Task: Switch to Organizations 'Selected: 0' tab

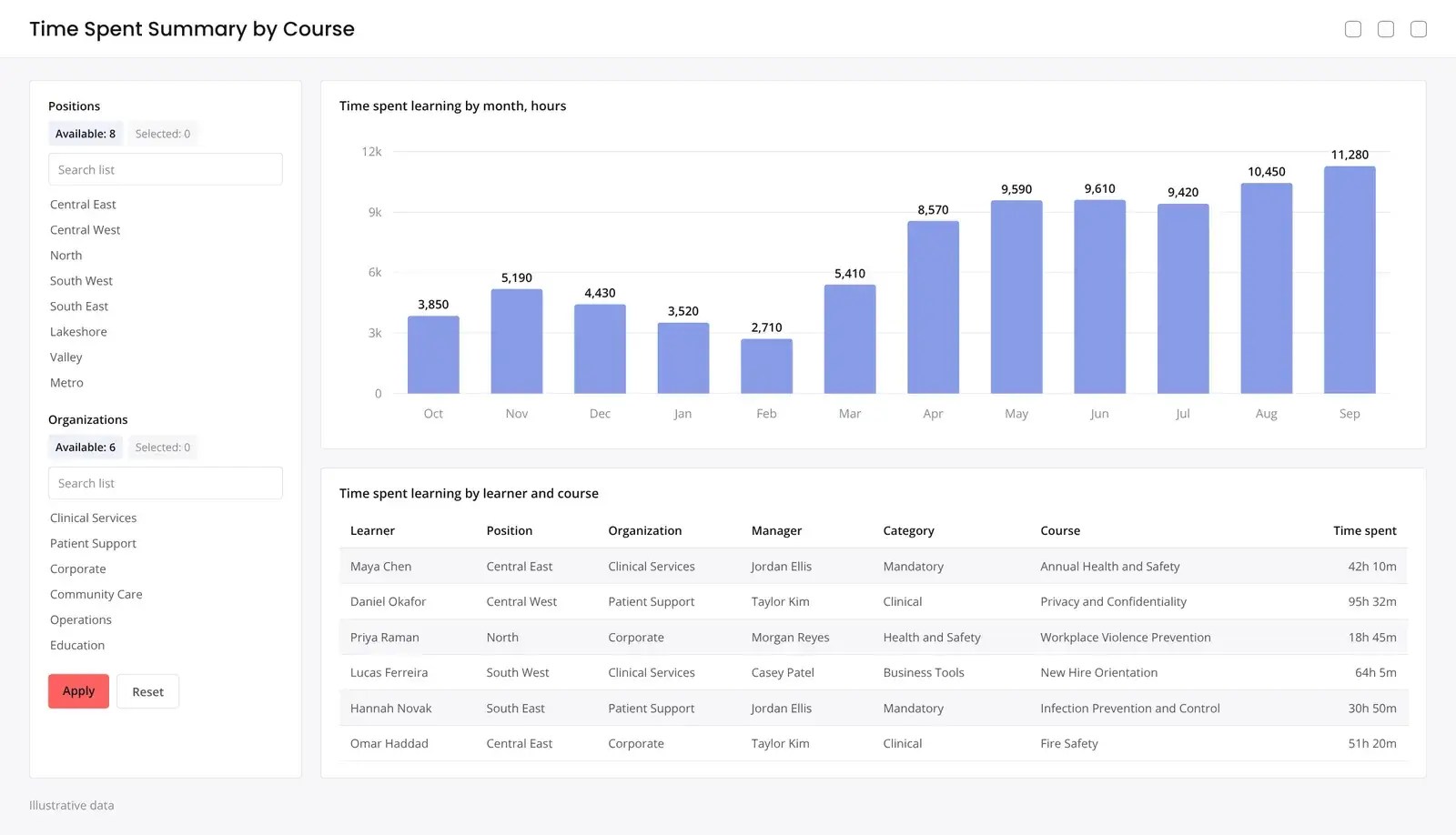Action: [x=163, y=448]
